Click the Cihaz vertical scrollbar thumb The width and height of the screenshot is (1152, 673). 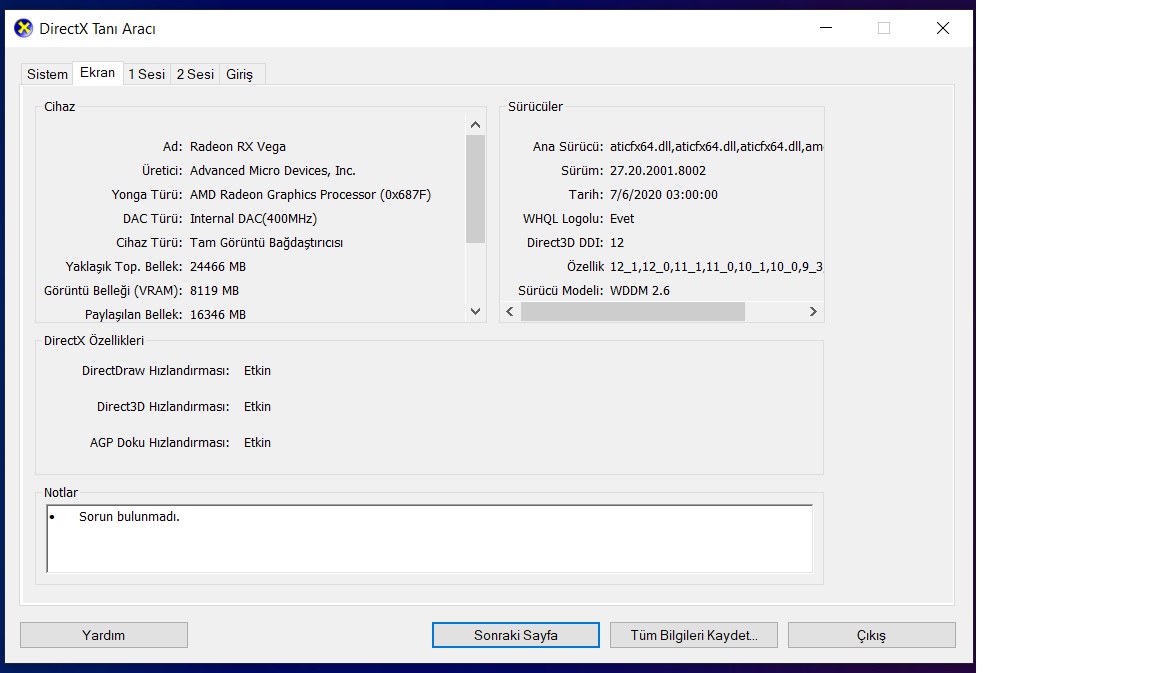click(x=475, y=189)
